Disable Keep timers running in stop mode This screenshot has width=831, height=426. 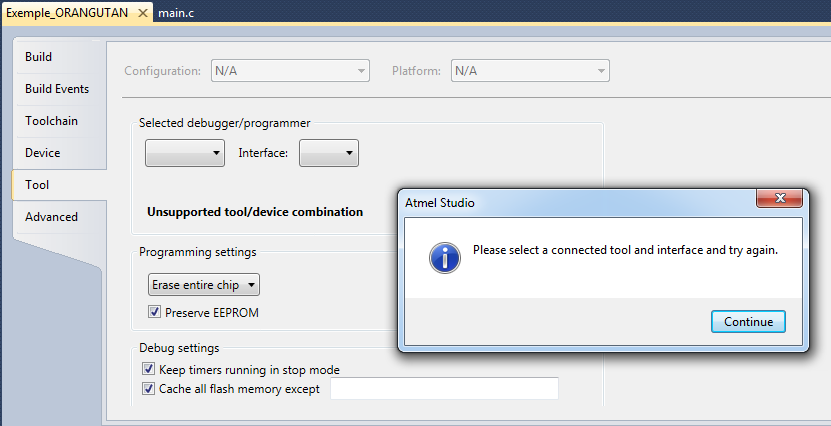click(148, 370)
